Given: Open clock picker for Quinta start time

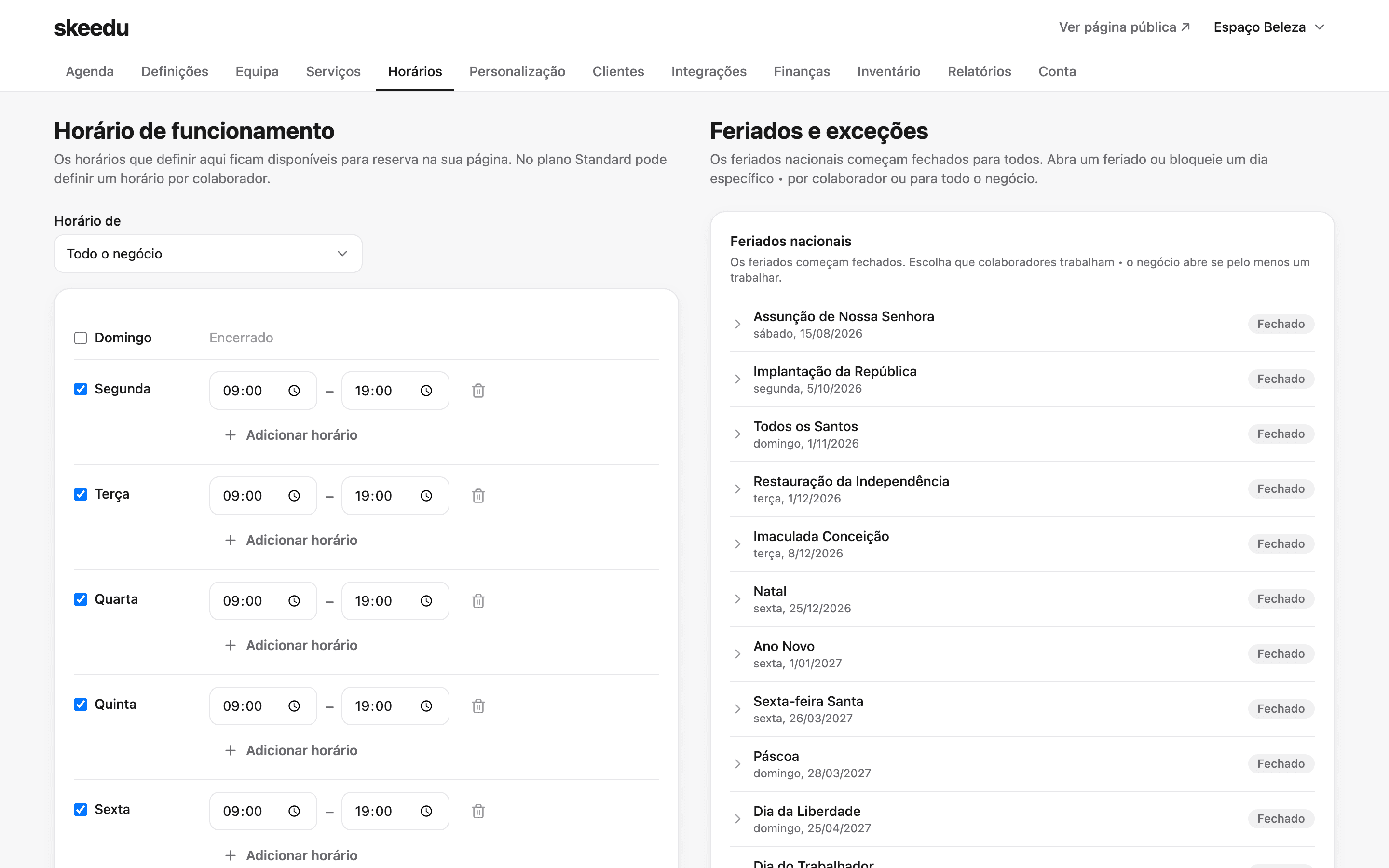Looking at the screenshot, I should tap(294, 705).
